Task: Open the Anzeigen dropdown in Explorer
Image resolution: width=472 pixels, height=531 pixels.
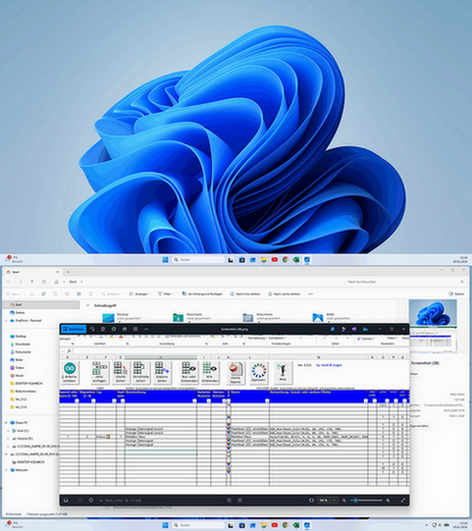Action: [140, 294]
